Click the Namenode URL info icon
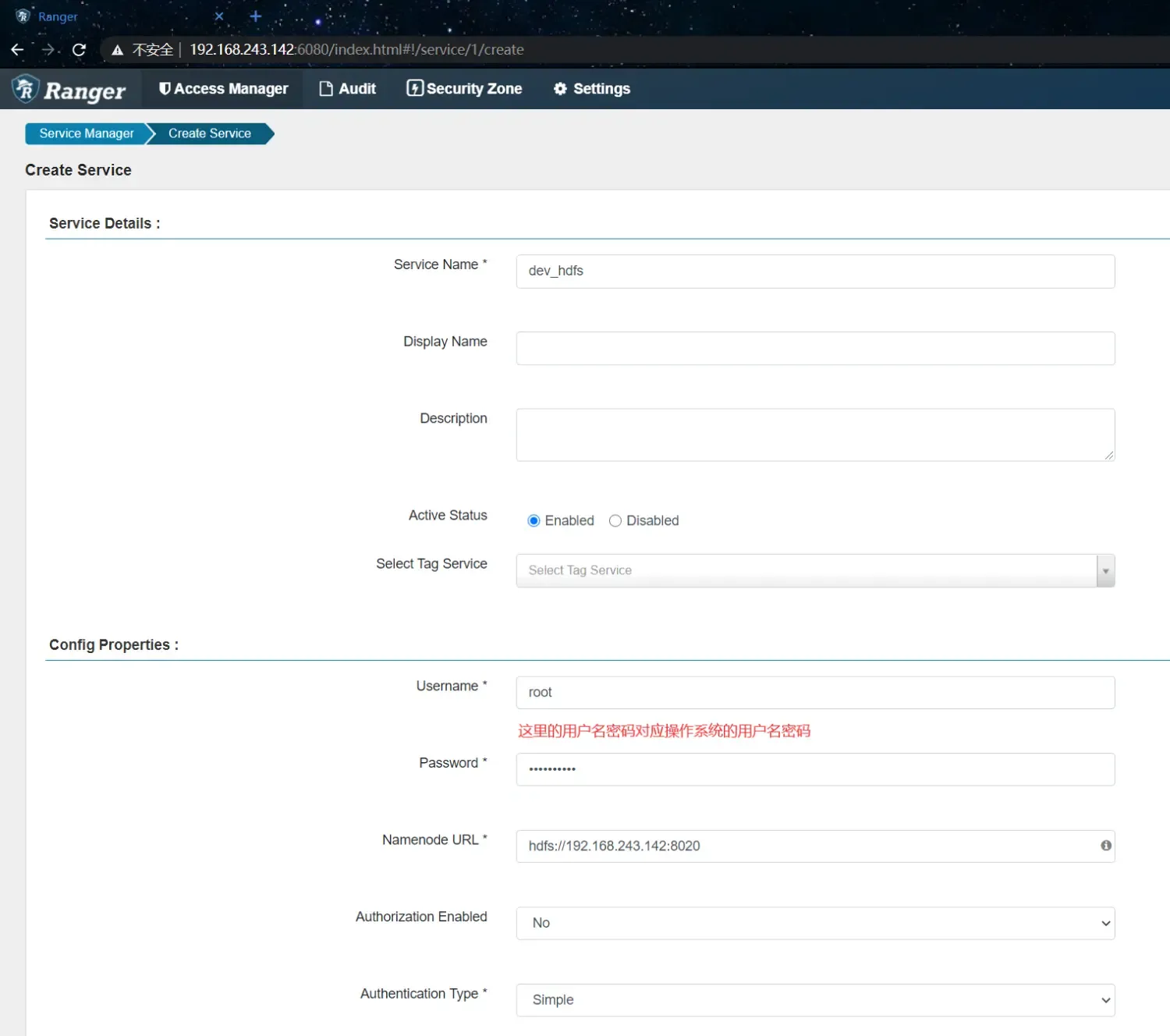This screenshot has width=1170, height=1036. click(x=1105, y=846)
